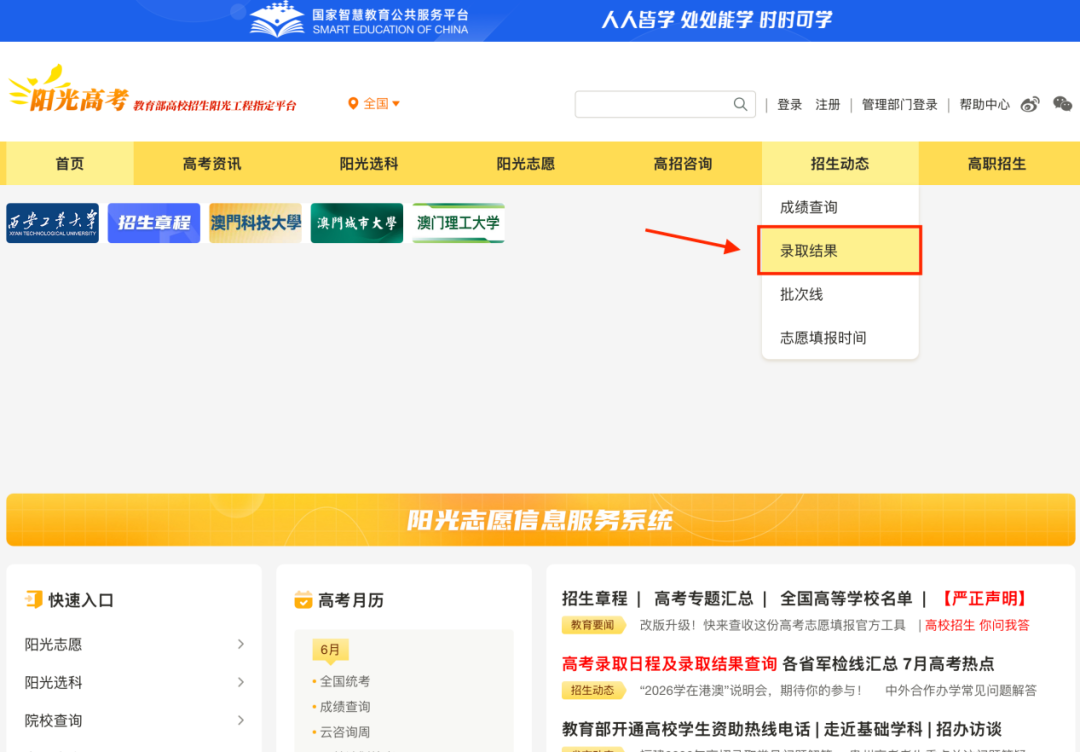The height and width of the screenshot is (752, 1080).
Task: Select 志愿填报时间 from the dropdown menu
Action: click(x=840, y=337)
